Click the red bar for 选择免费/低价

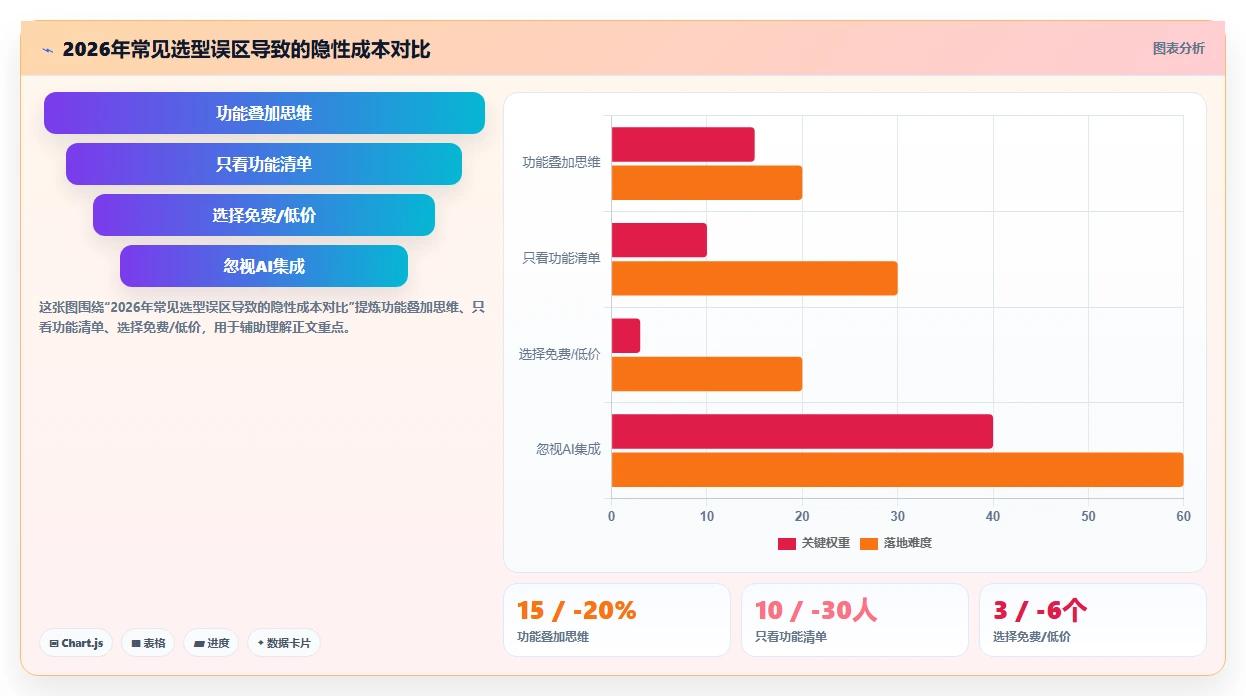626,336
